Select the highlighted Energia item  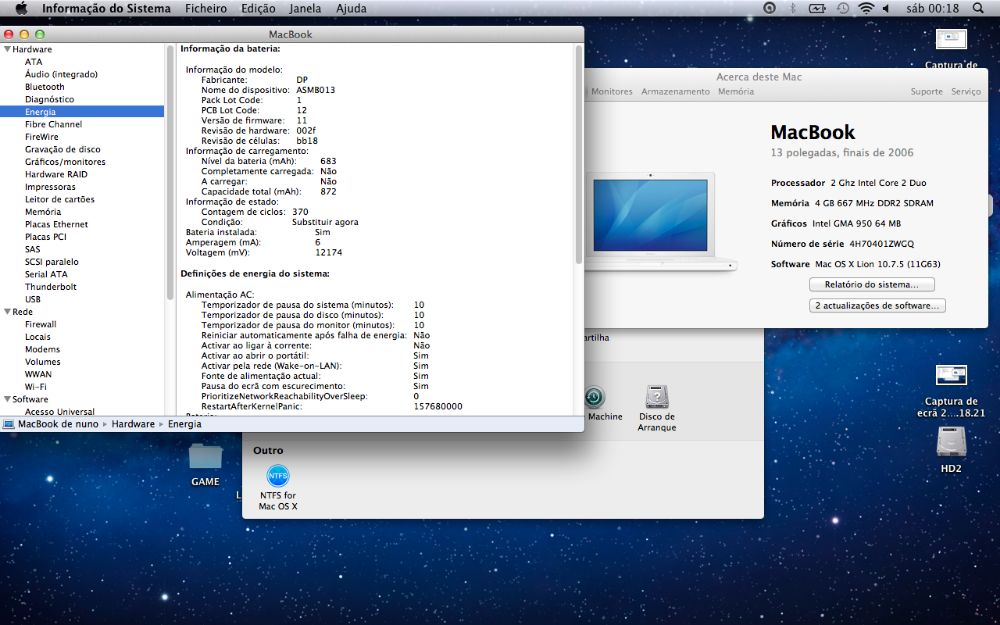pos(82,112)
